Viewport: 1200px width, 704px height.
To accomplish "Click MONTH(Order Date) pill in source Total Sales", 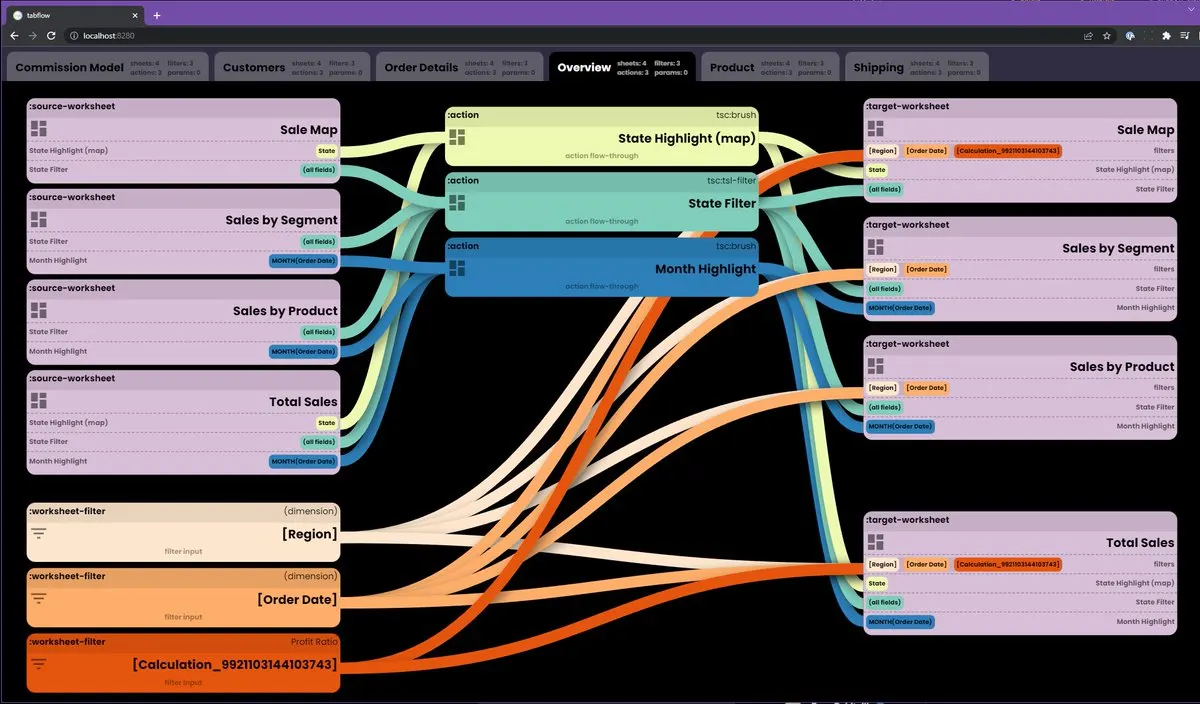I will point(304,461).
